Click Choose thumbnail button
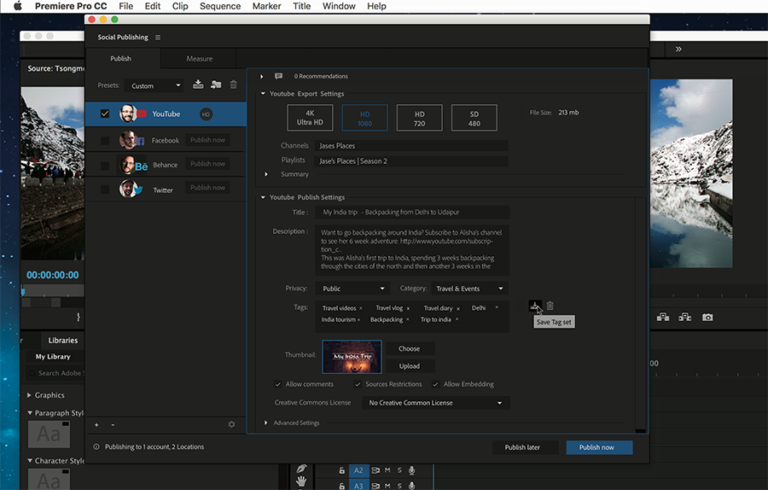768x490 pixels. pyautogui.click(x=409, y=348)
